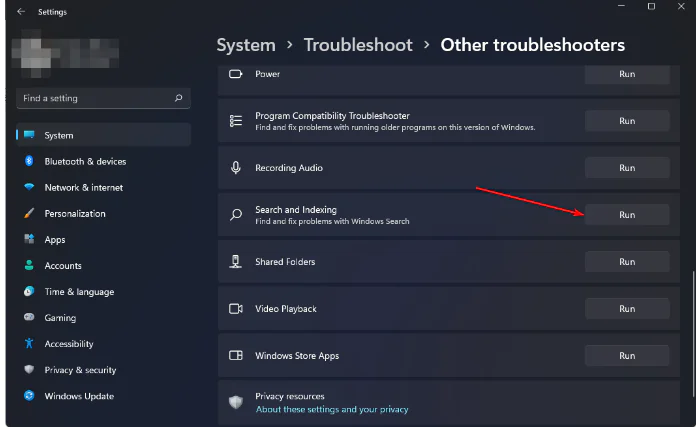696x427 pixels.
Task: Click the Windows Store Apps icon
Action: 236,356
